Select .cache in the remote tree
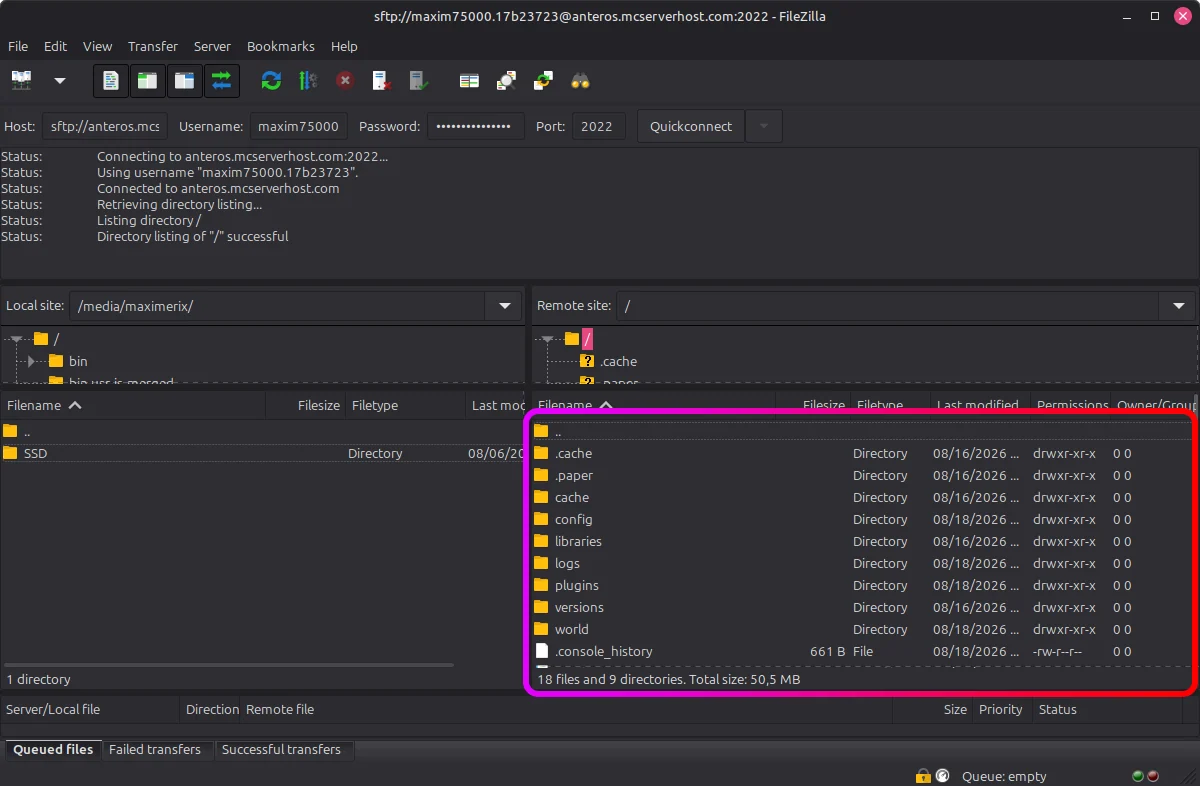This screenshot has width=1200, height=786. click(x=619, y=361)
